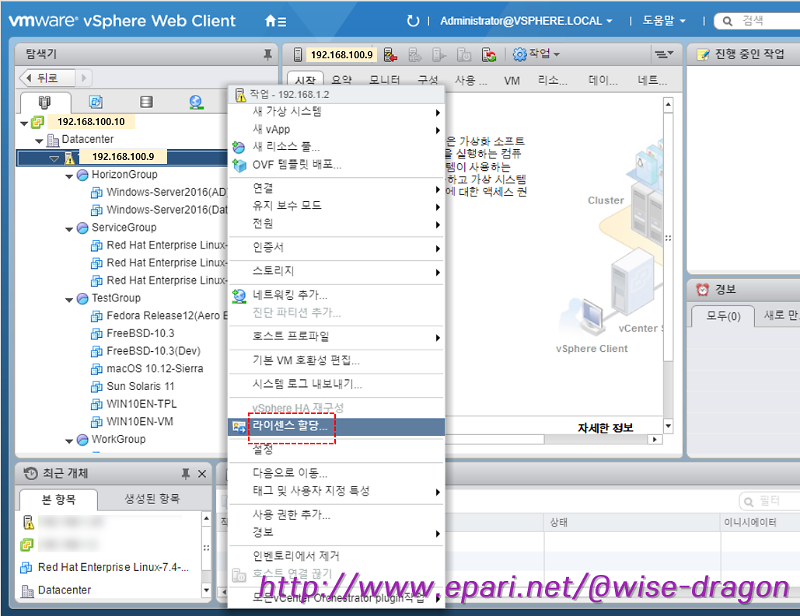The height and width of the screenshot is (616, 800).
Task: Choose 네트워킹 추가... from the menu
Action: 337,295
